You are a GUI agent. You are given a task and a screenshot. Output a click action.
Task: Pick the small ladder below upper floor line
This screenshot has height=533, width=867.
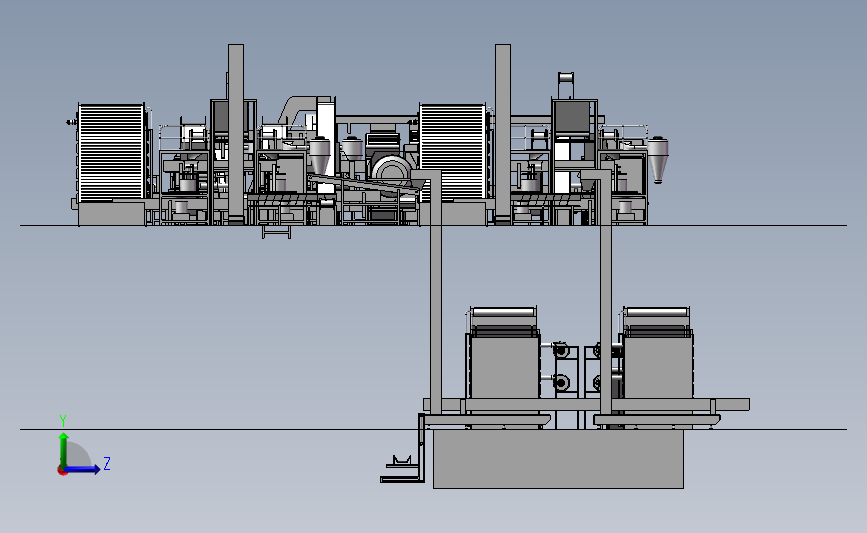pos(276,232)
